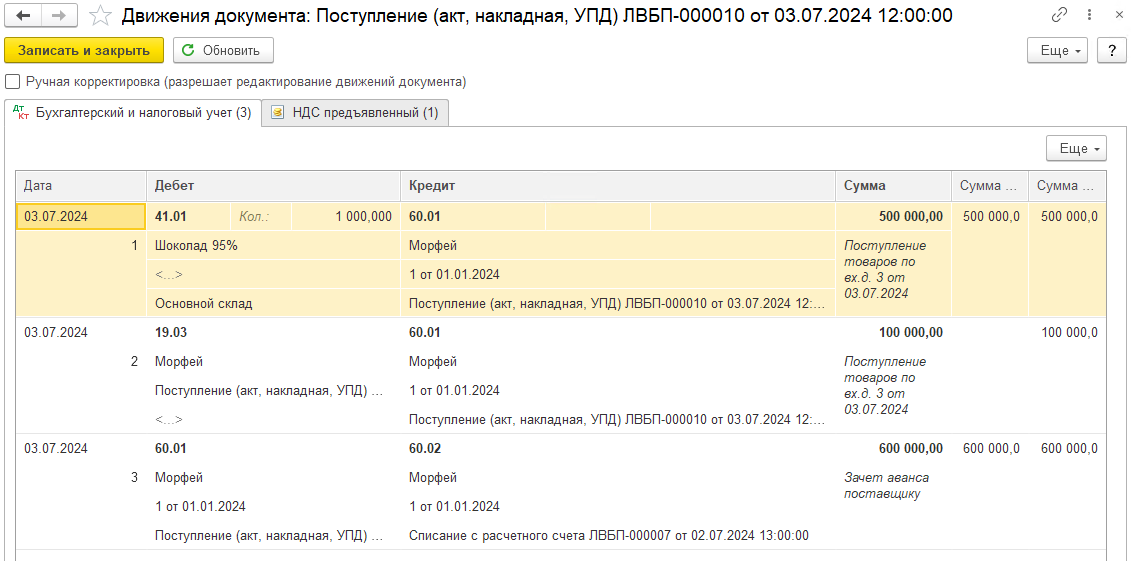This screenshot has width=1131, height=561.
Task: Enable the Ручная корректировка checkbox
Action: click(11, 81)
